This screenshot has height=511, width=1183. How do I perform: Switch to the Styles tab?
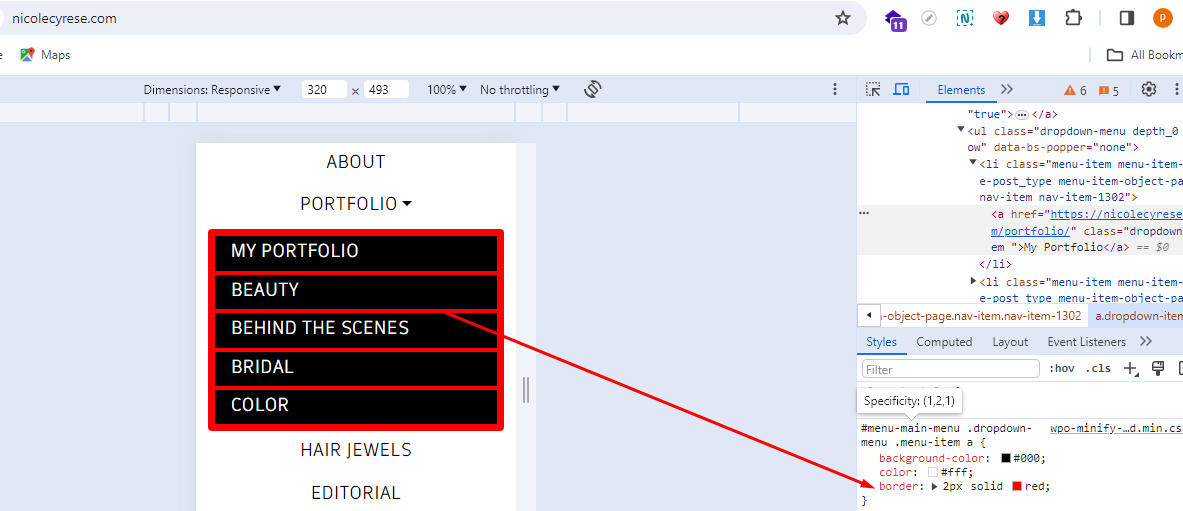(881, 342)
